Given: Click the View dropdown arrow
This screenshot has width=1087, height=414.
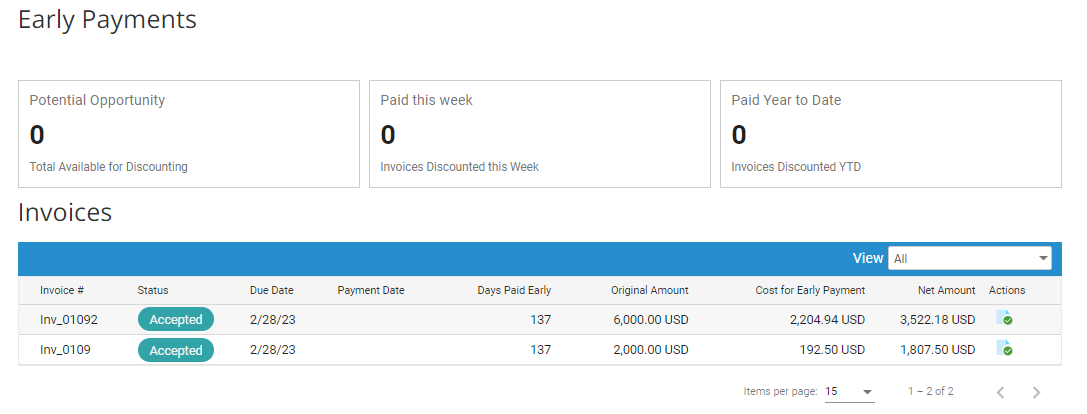Looking at the screenshot, I should tap(1044, 258).
